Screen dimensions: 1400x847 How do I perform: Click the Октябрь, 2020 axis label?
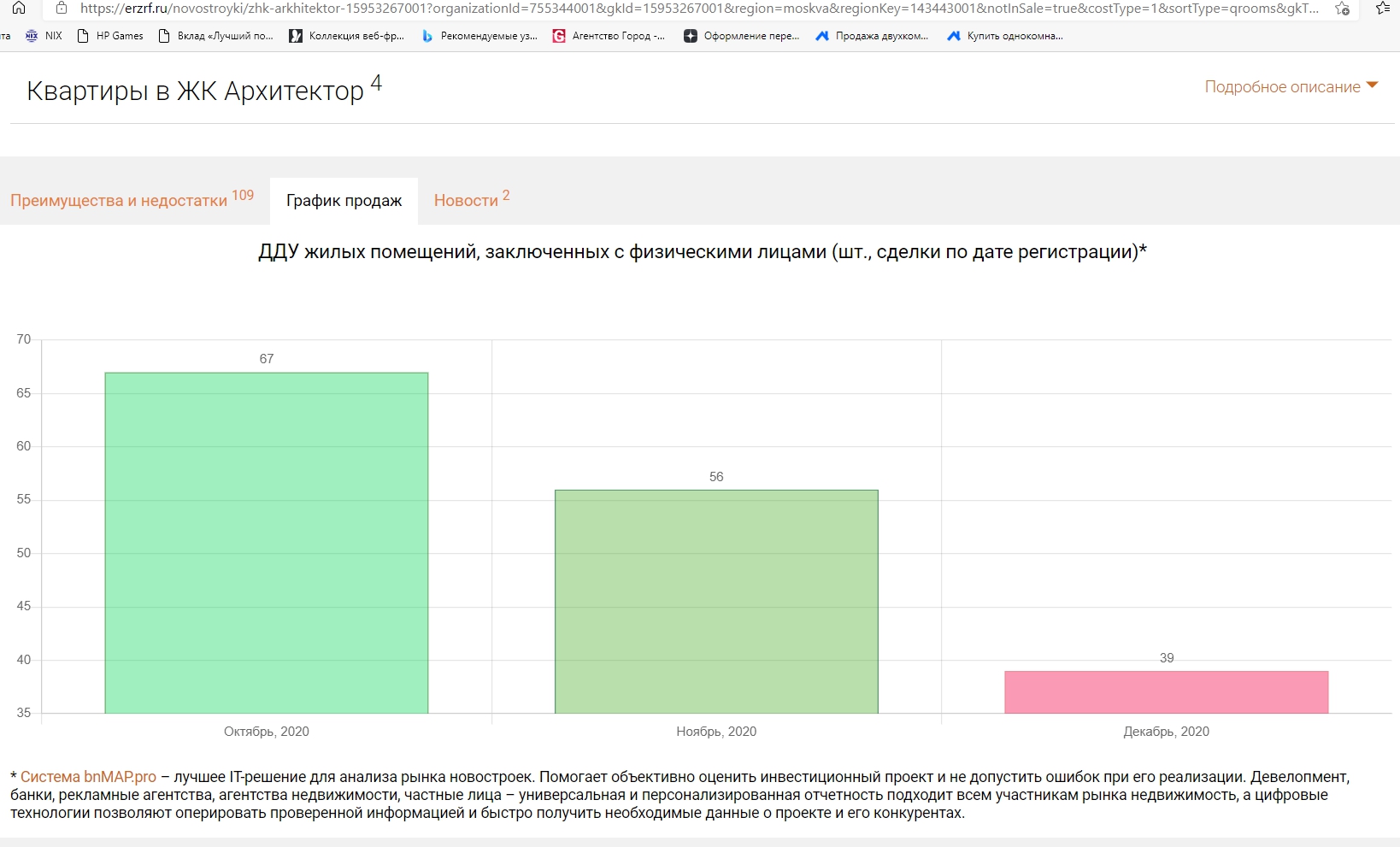click(267, 732)
